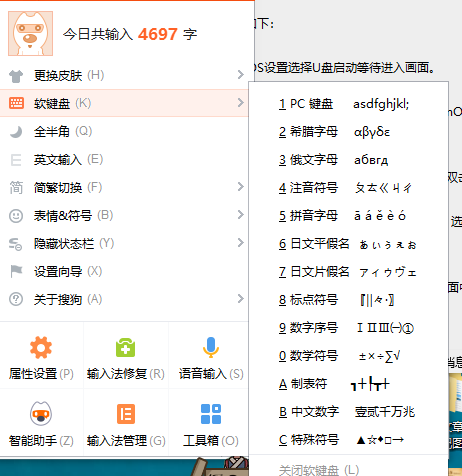Select 软键盘 (K) menu entry
Viewport: 462px width, 476px height.
coord(124,103)
